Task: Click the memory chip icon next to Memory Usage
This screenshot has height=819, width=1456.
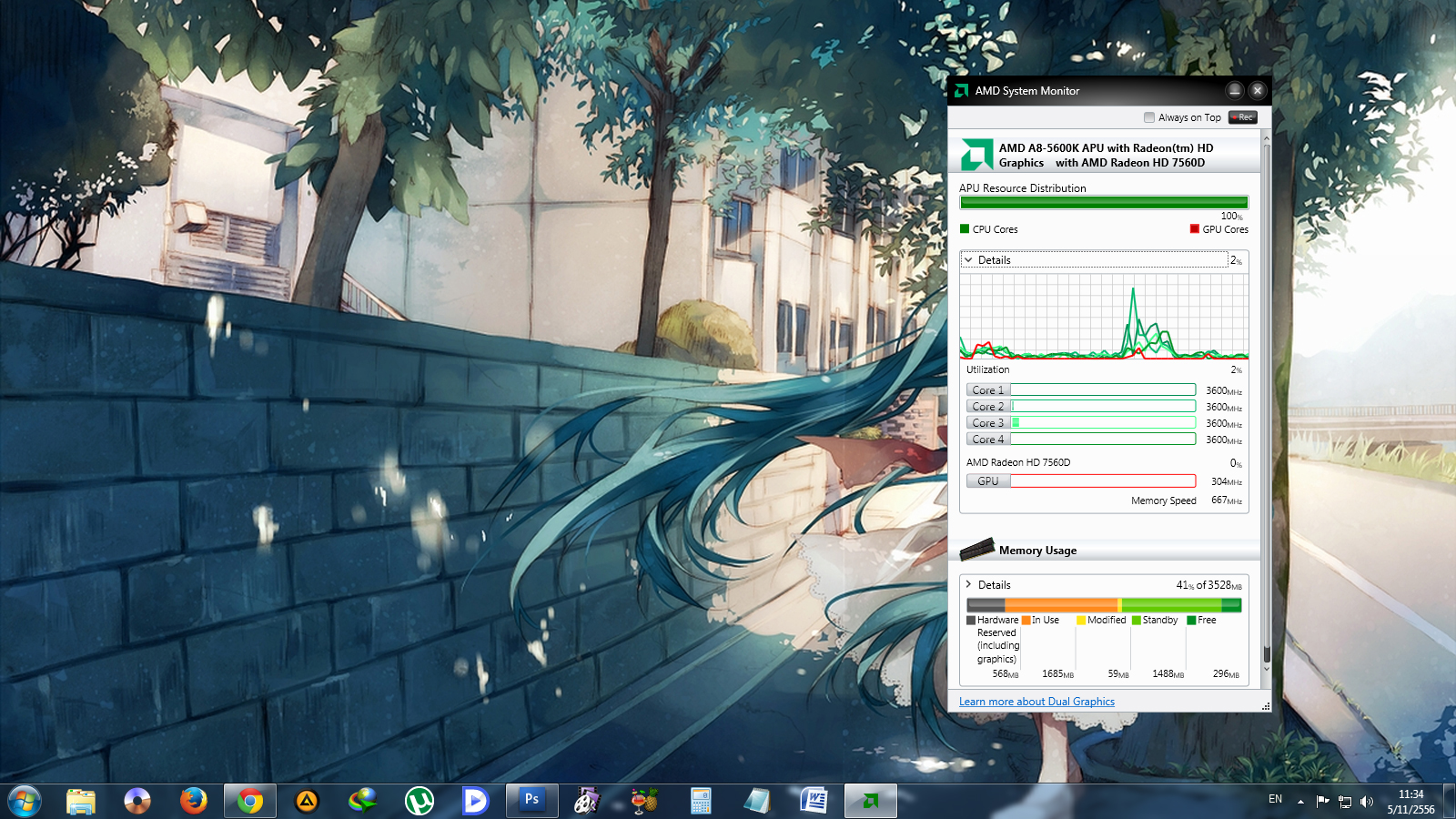Action: click(977, 549)
